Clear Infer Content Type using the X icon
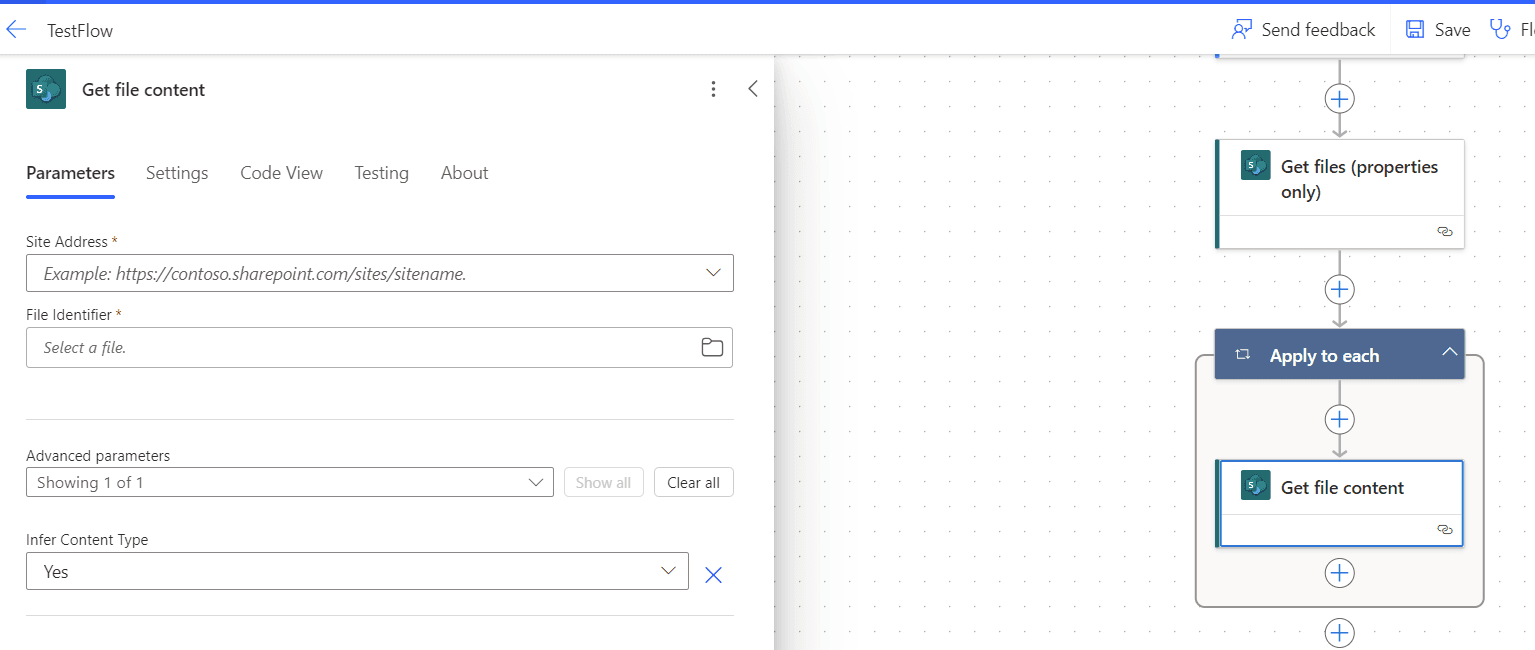The width and height of the screenshot is (1535, 650). click(x=713, y=574)
